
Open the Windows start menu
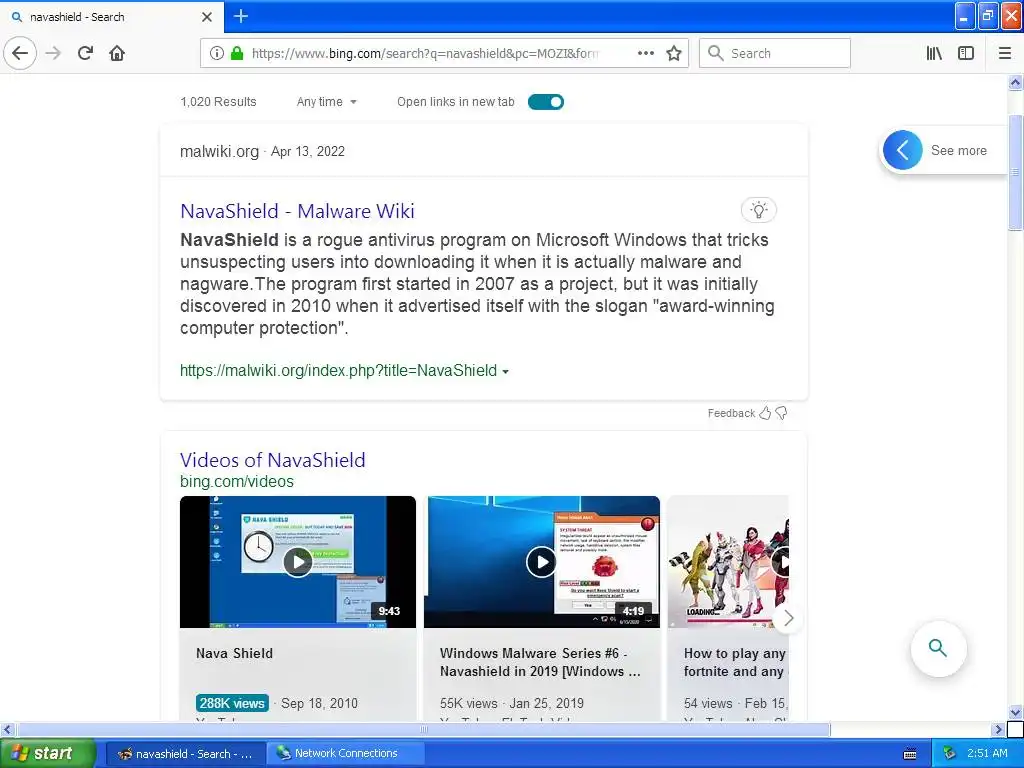47,753
